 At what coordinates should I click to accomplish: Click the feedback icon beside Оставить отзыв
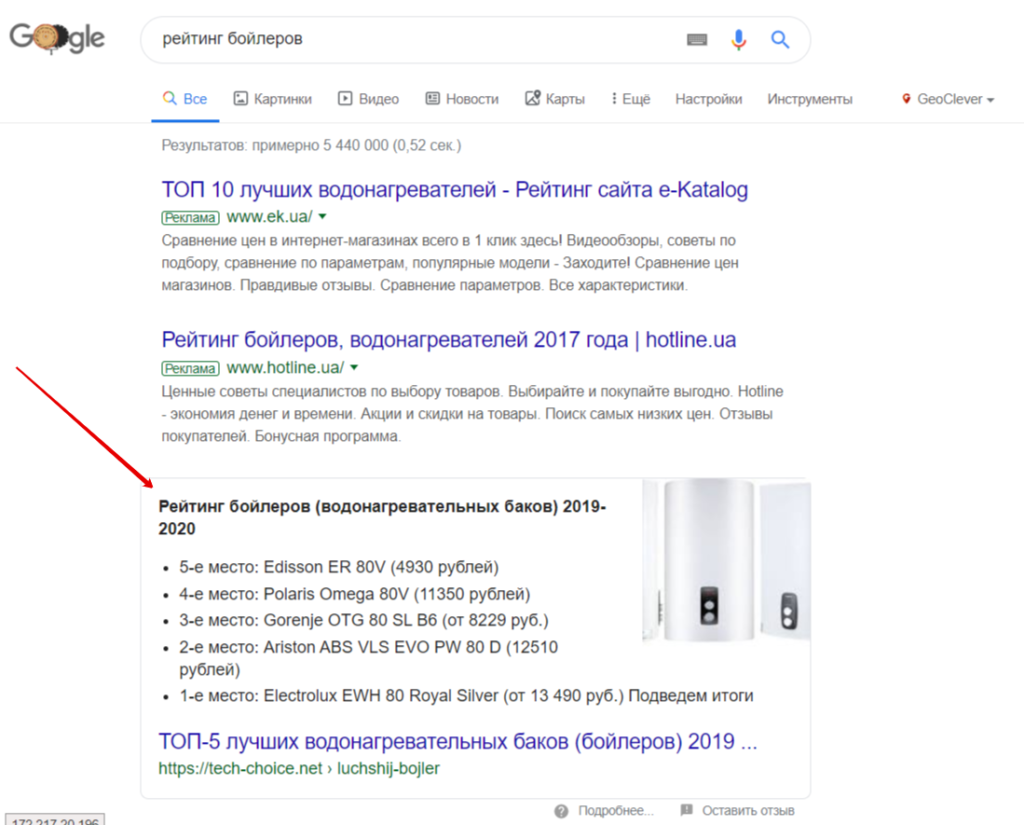pyautogui.click(x=686, y=810)
